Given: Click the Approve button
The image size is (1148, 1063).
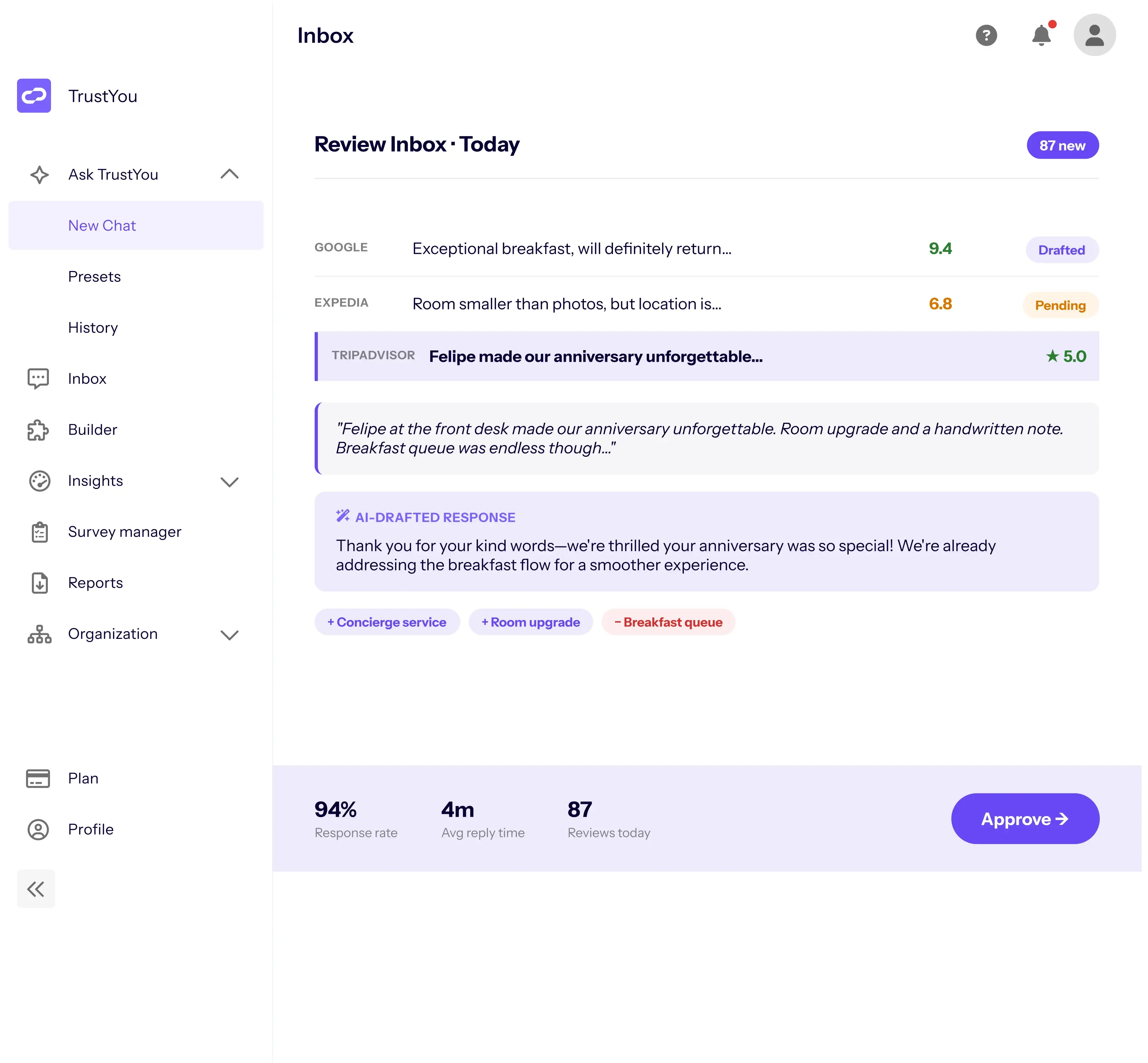Looking at the screenshot, I should [x=1025, y=818].
